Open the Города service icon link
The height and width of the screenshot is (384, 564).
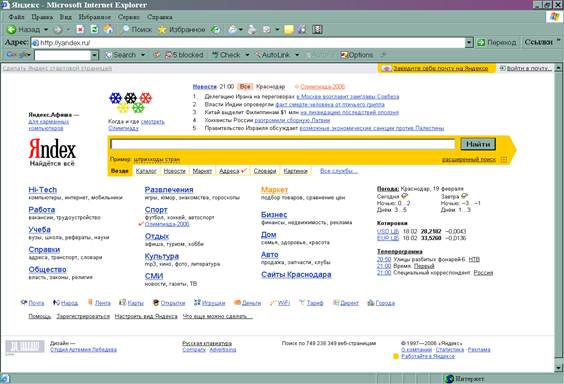click(381, 303)
